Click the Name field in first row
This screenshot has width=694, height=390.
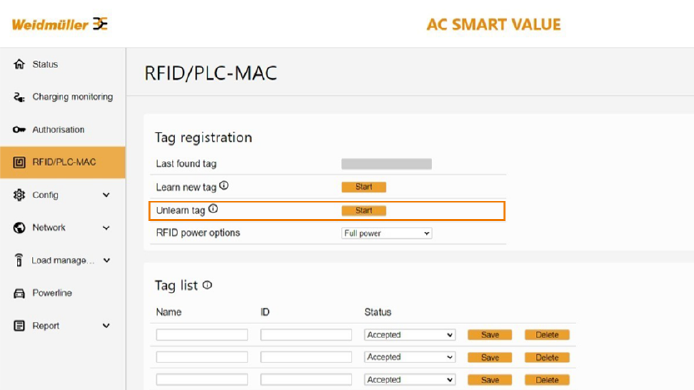pos(202,335)
